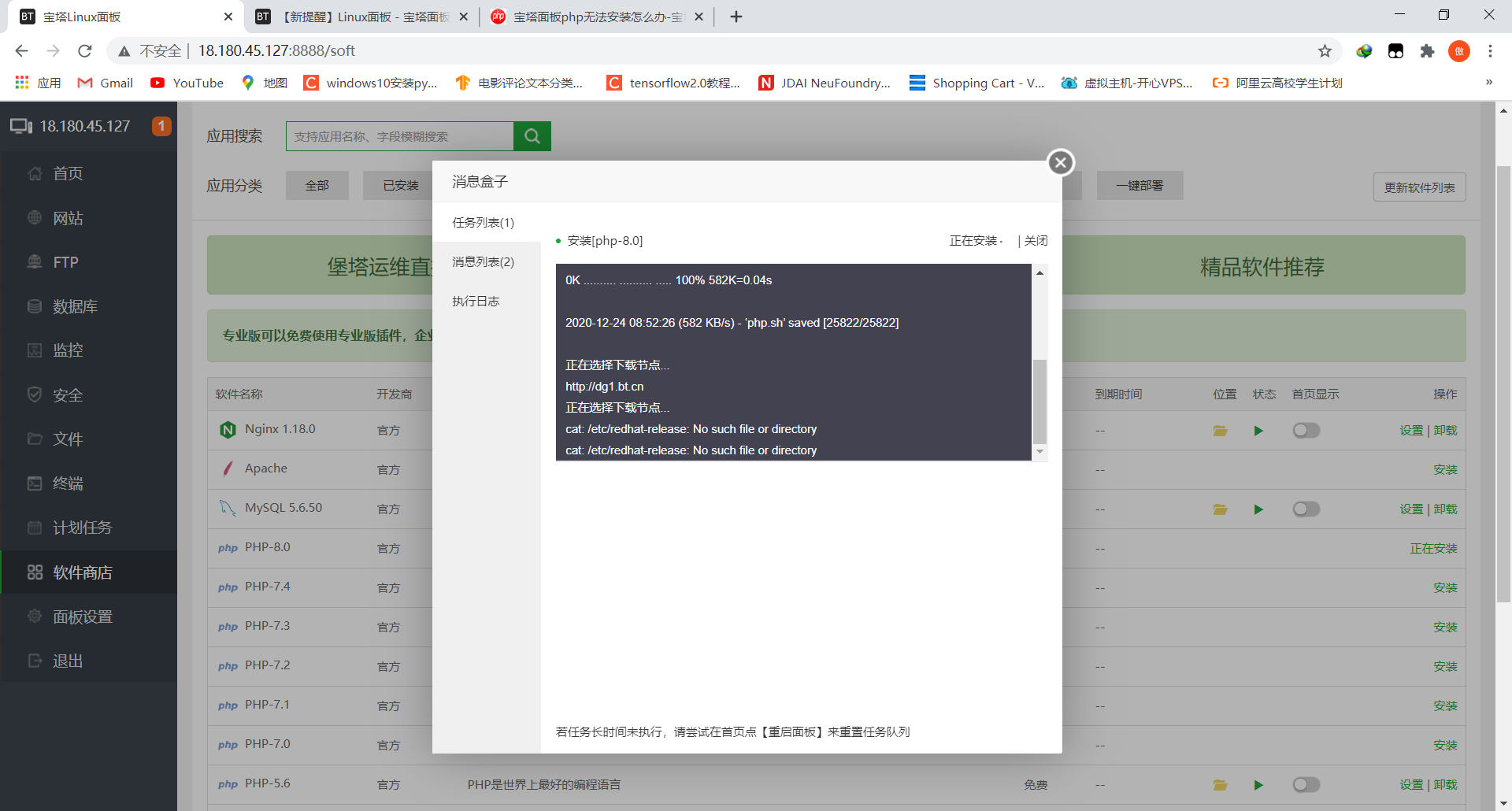Screen dimensions: 1512x811
Task: Click 安装 for Apache
Action: tap(1445, 470)
